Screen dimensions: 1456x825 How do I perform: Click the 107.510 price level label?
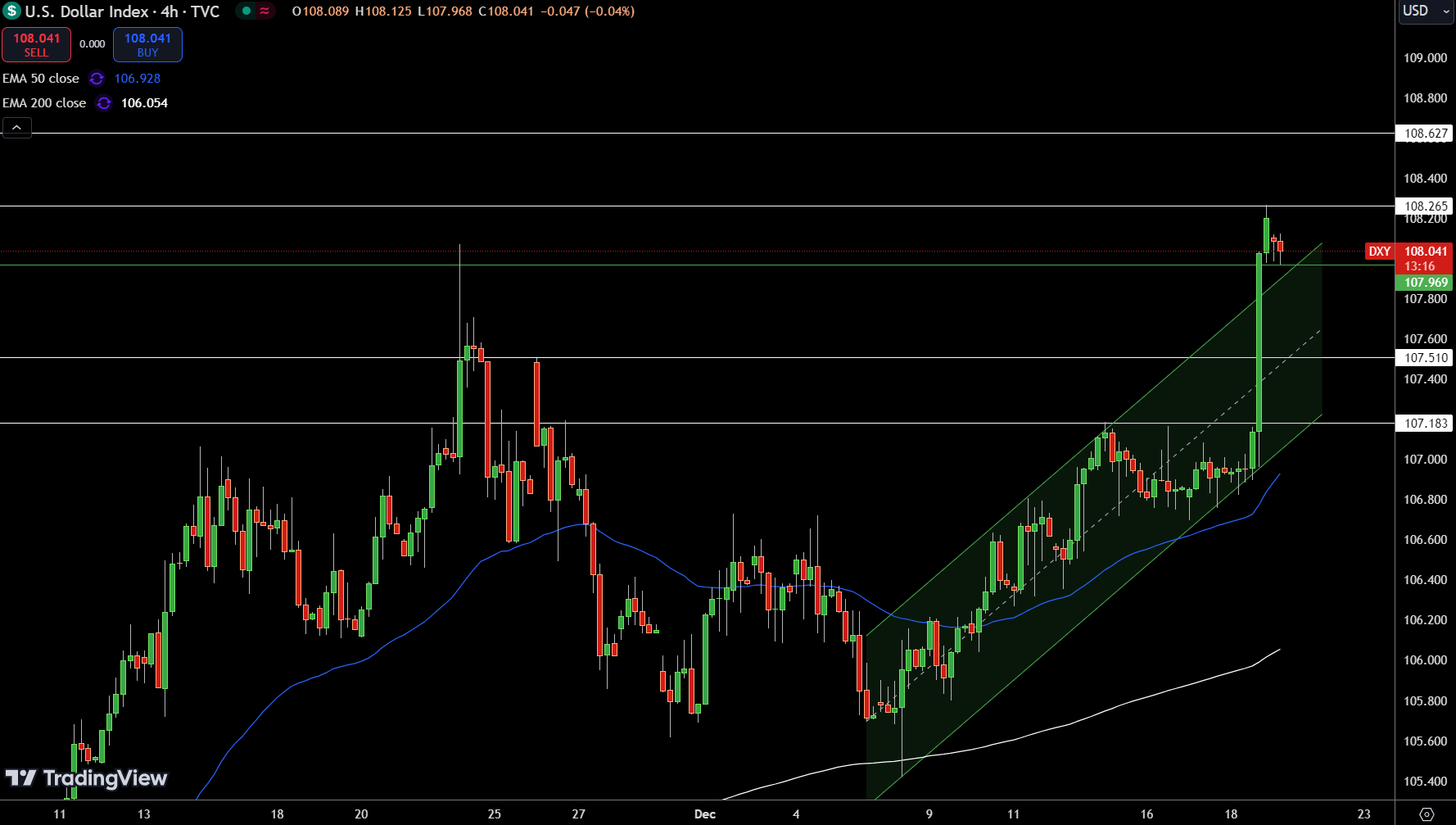point(1424,358)
